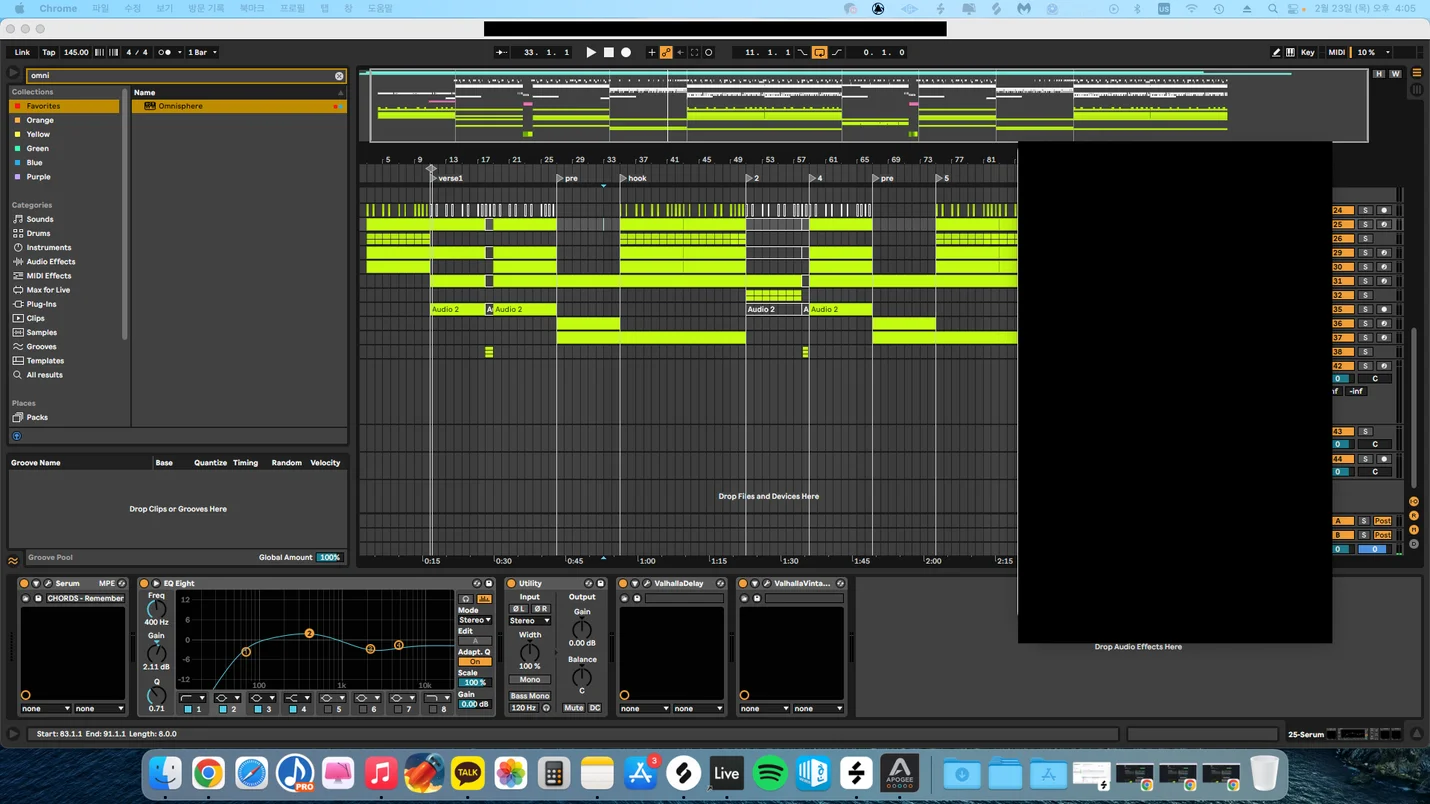Start playback with the Play button
Screen dimensions: 1430x804
click(591, 52)
